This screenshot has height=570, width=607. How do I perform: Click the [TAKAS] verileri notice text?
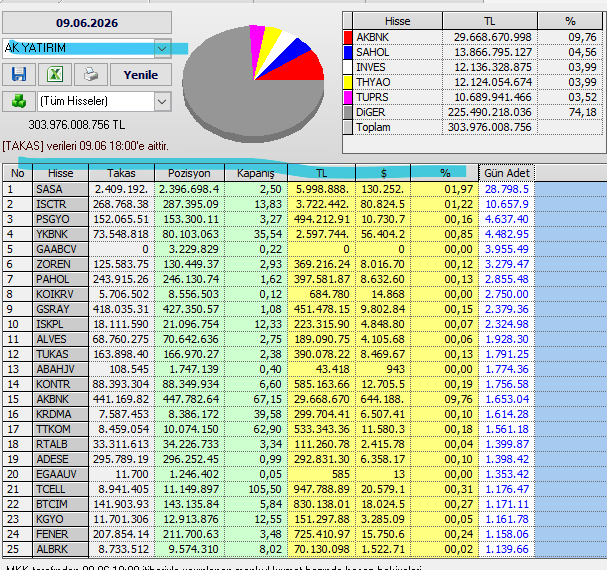point(86,146)
